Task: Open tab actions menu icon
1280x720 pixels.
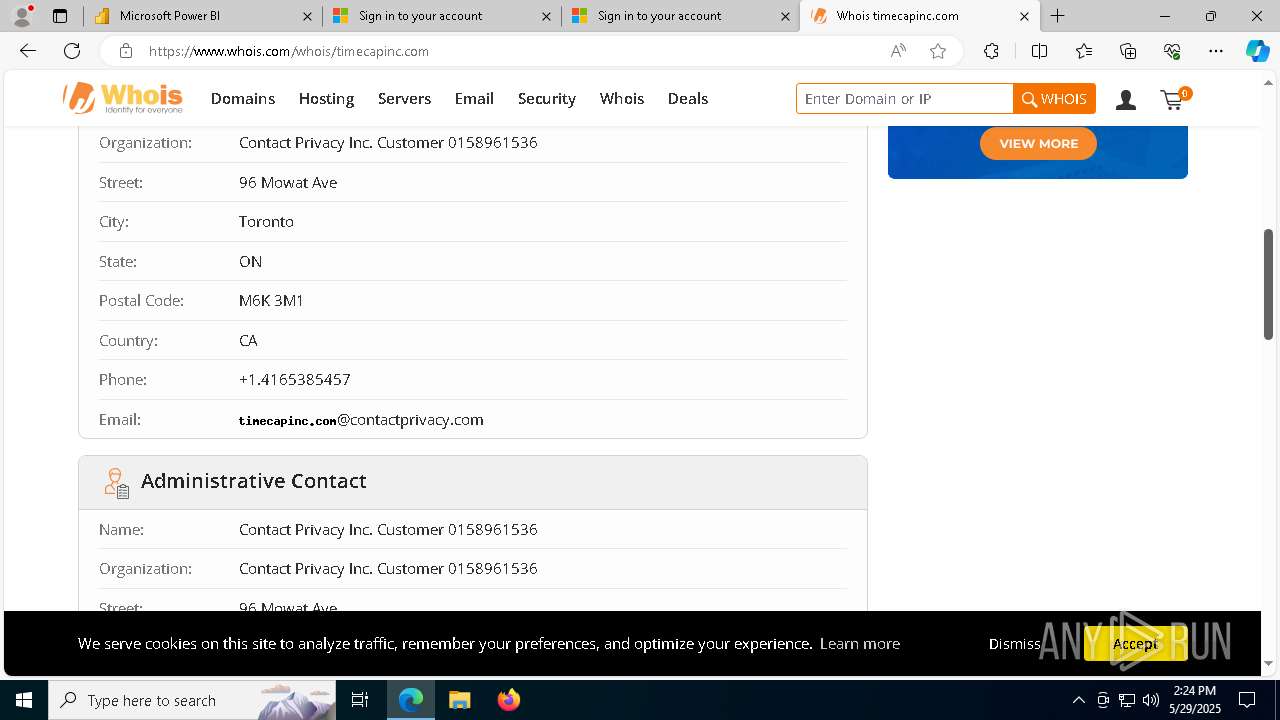Action: [x=60, y=16]
